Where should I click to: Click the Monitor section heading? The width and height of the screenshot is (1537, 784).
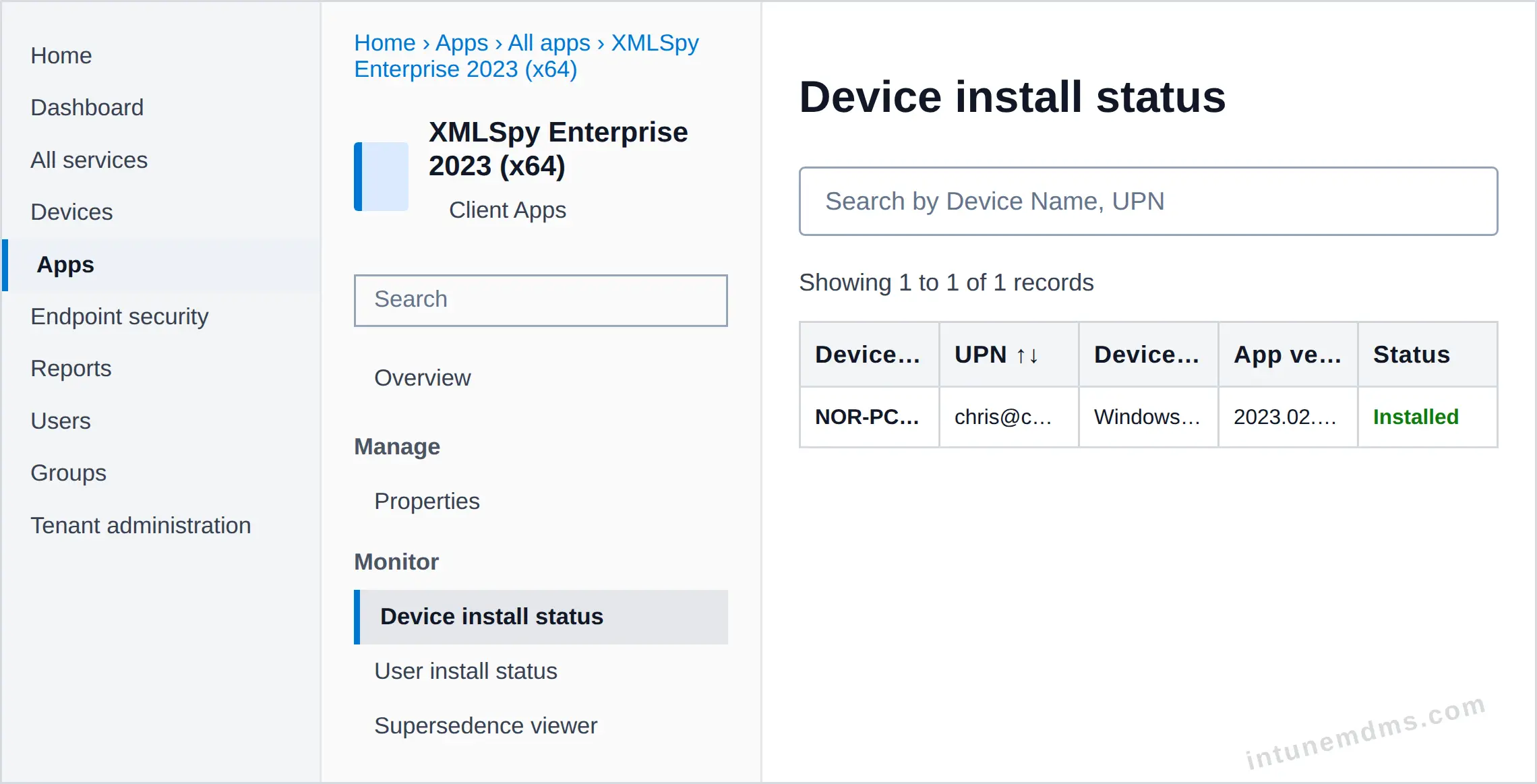tap(396, 562)
